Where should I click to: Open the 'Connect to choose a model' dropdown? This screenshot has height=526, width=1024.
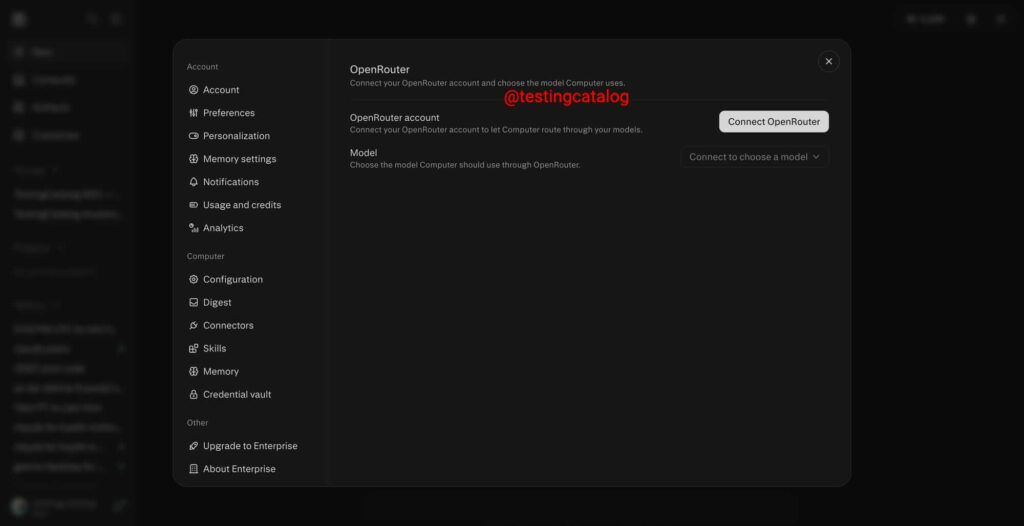coord(755,157)
